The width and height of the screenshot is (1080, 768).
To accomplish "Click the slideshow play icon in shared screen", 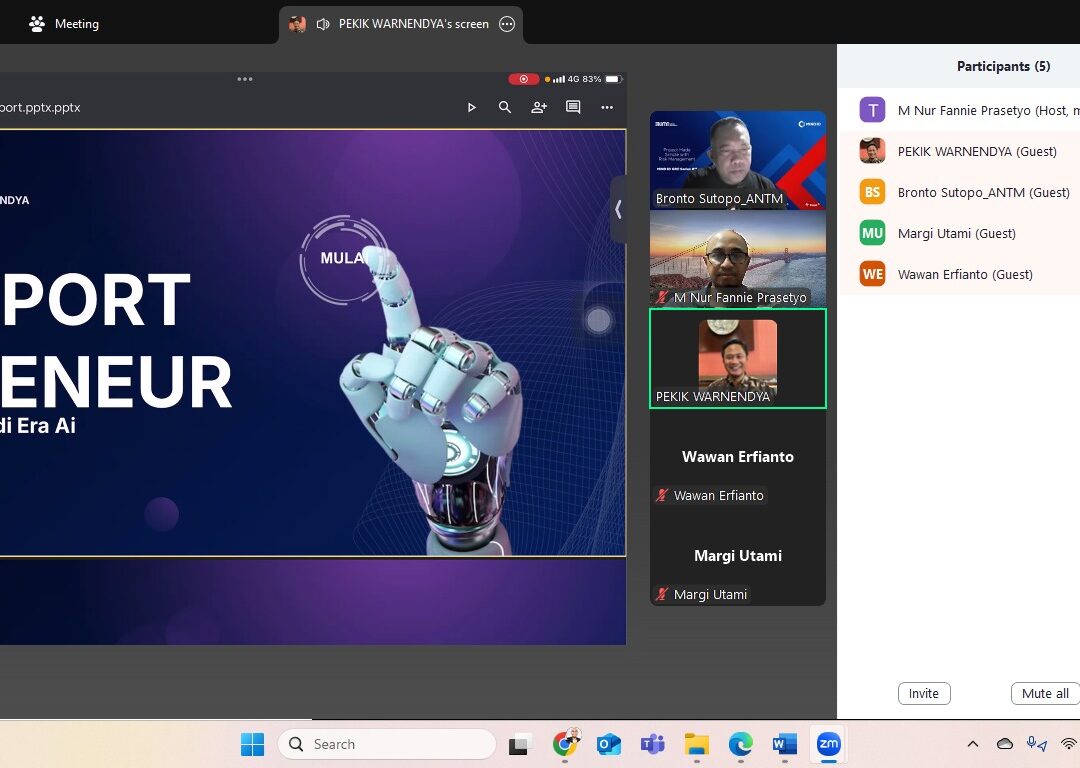I will coord(471,107).
